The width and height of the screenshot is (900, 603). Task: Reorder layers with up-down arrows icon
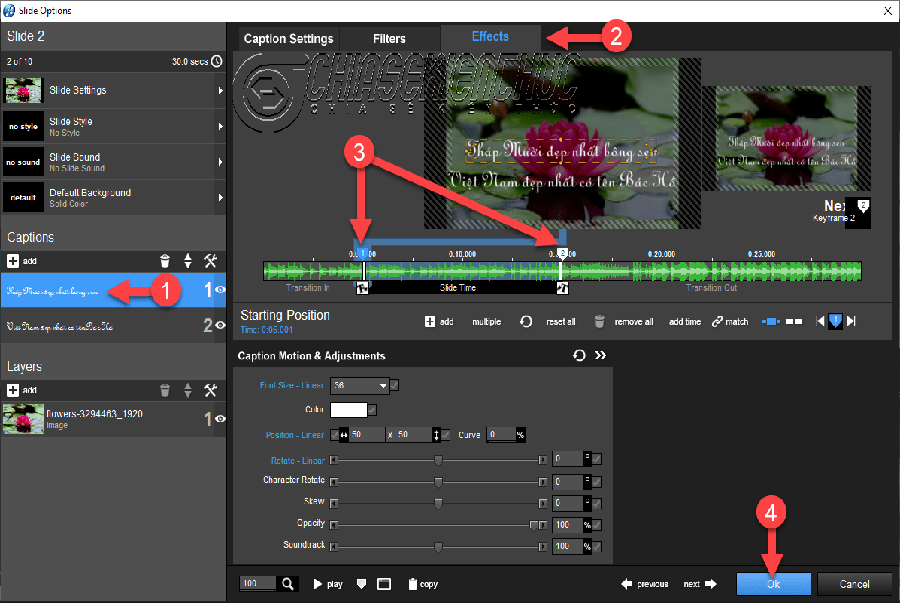coord(188,391)
